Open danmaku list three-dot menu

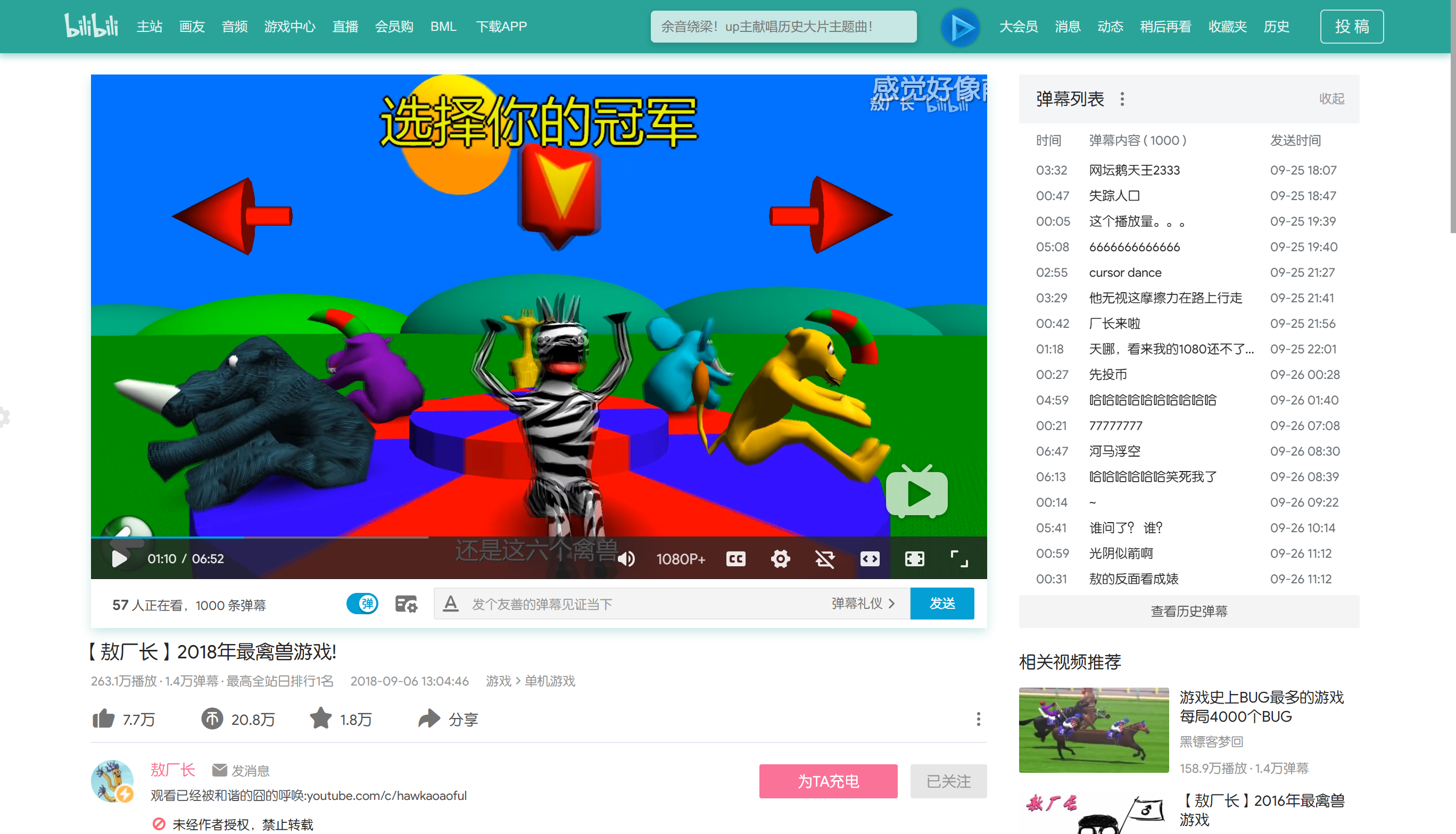[1122, 99]
